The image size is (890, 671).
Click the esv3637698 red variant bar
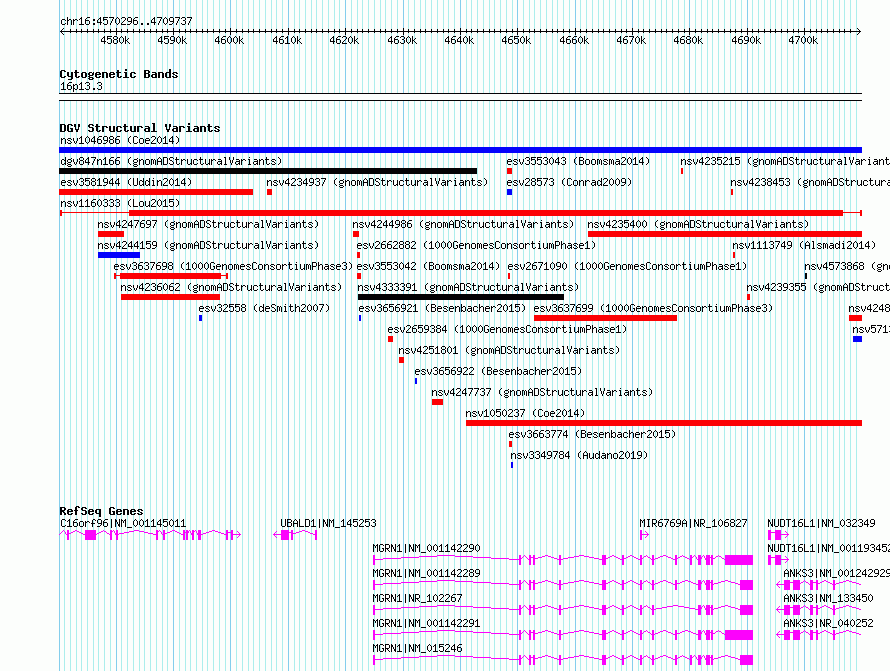tap(171, 276)
